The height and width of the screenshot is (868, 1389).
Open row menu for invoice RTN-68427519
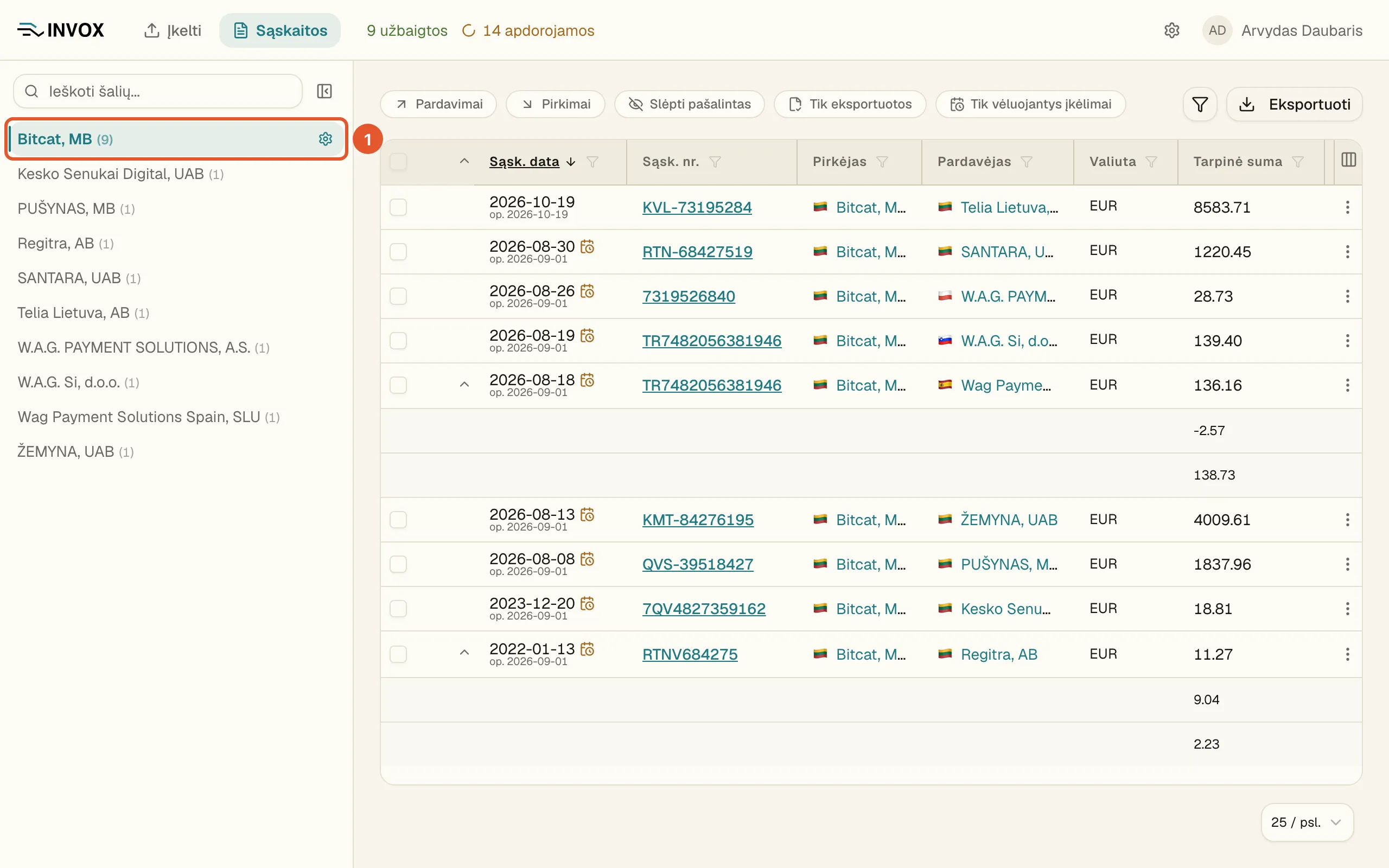tap(1347, 251)
